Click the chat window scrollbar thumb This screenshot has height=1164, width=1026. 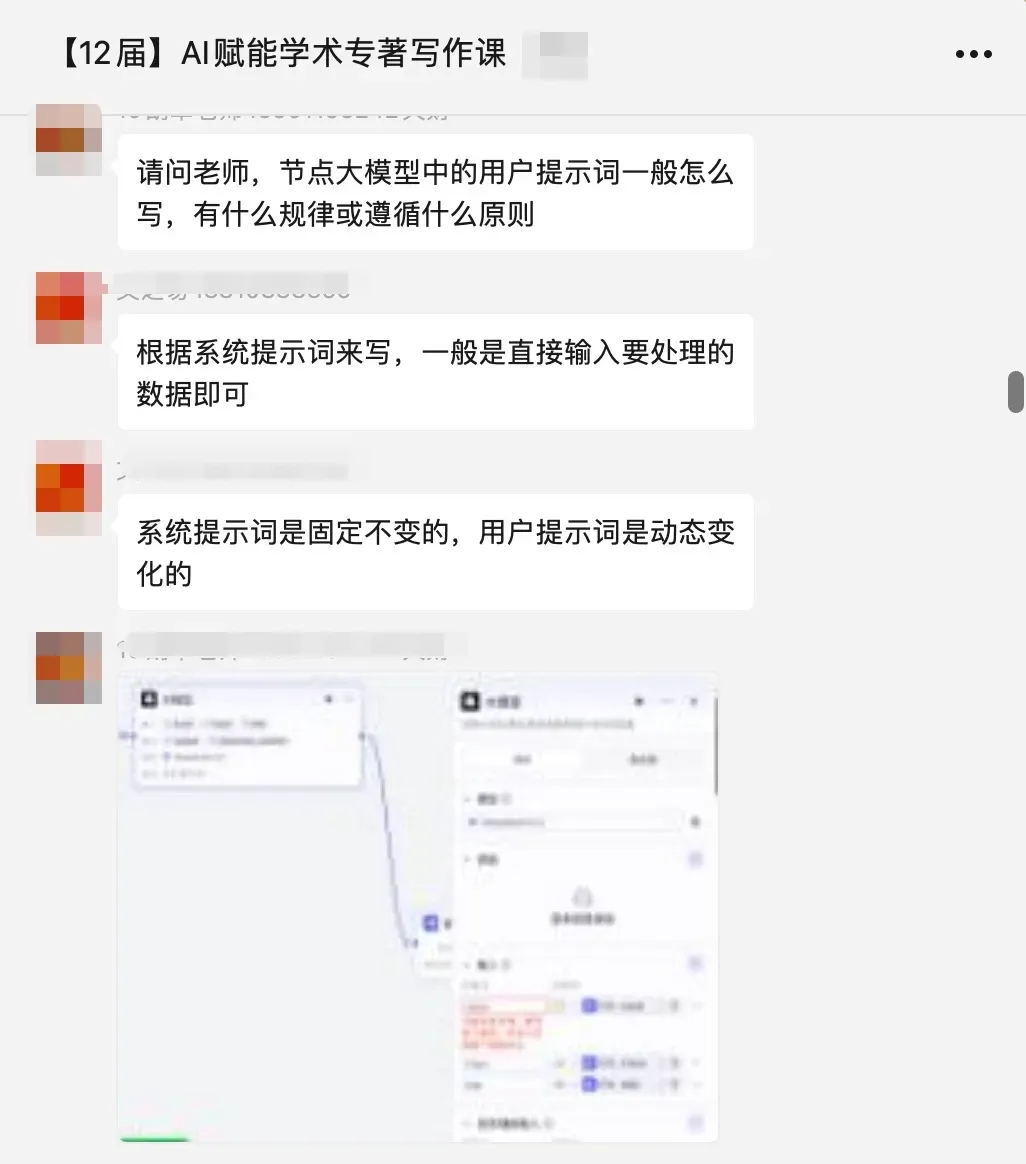coord(1016,392)
